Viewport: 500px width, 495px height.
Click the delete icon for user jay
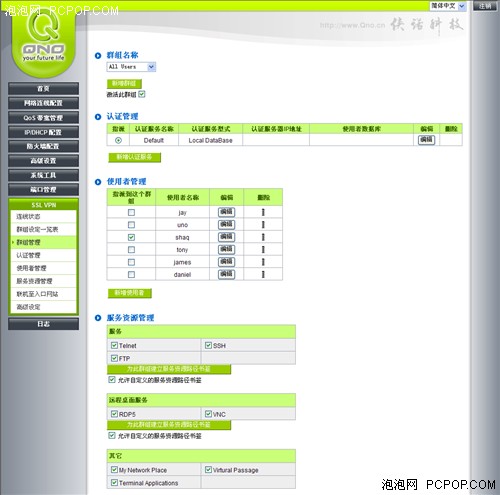tap(263, 212)
